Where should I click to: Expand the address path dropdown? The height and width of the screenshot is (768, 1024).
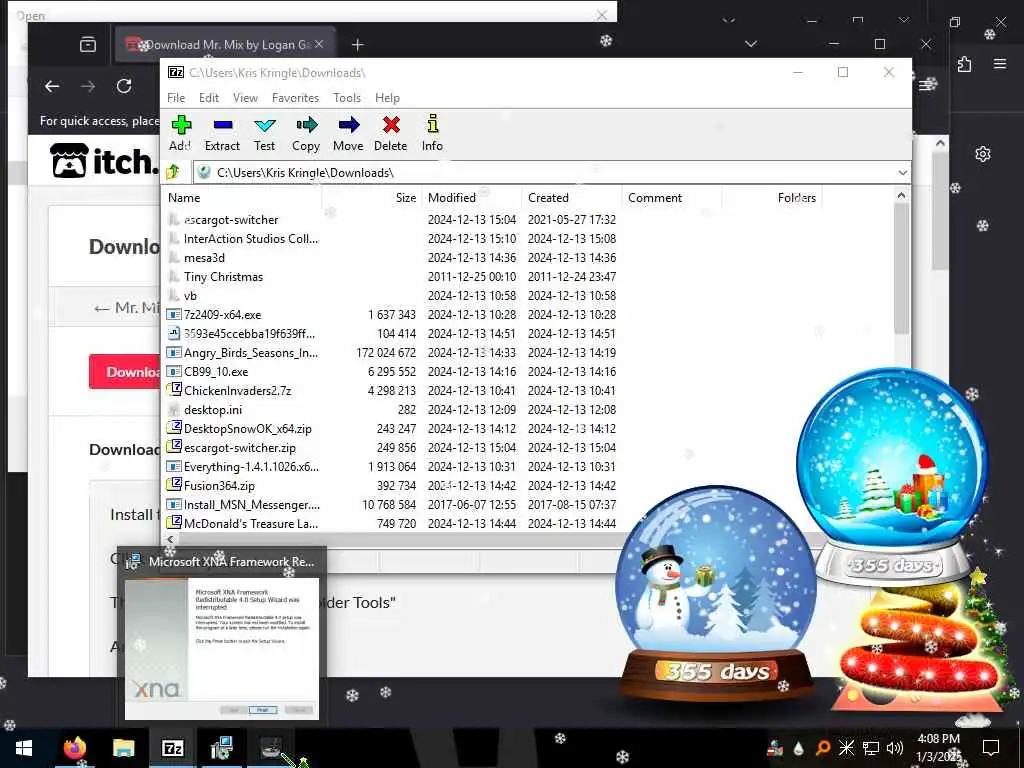(x=903, y=173)
